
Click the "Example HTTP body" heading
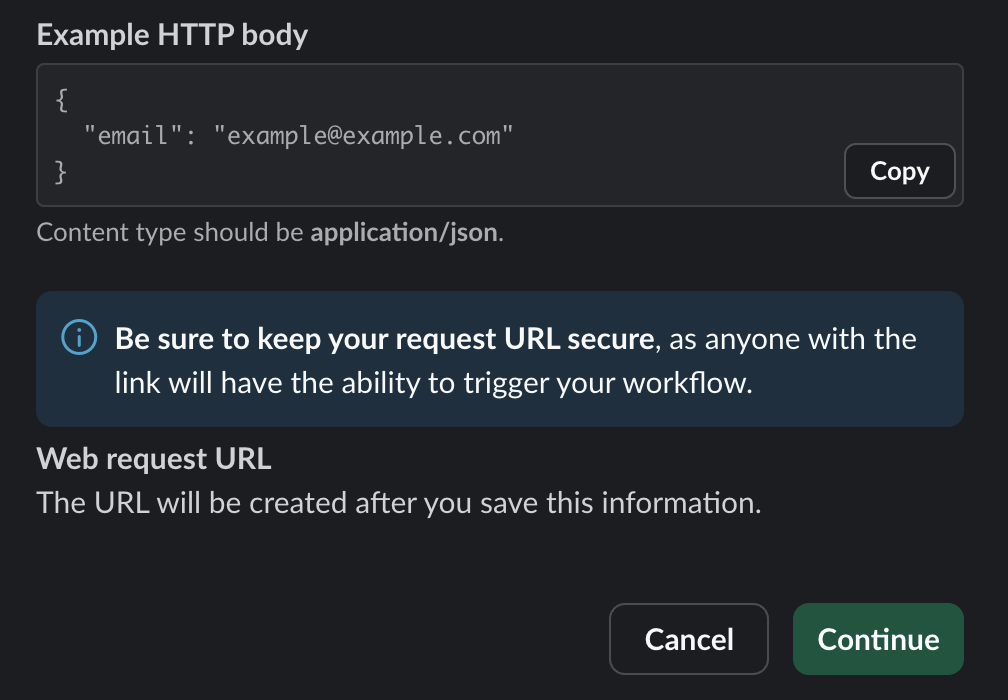point(172,36)
